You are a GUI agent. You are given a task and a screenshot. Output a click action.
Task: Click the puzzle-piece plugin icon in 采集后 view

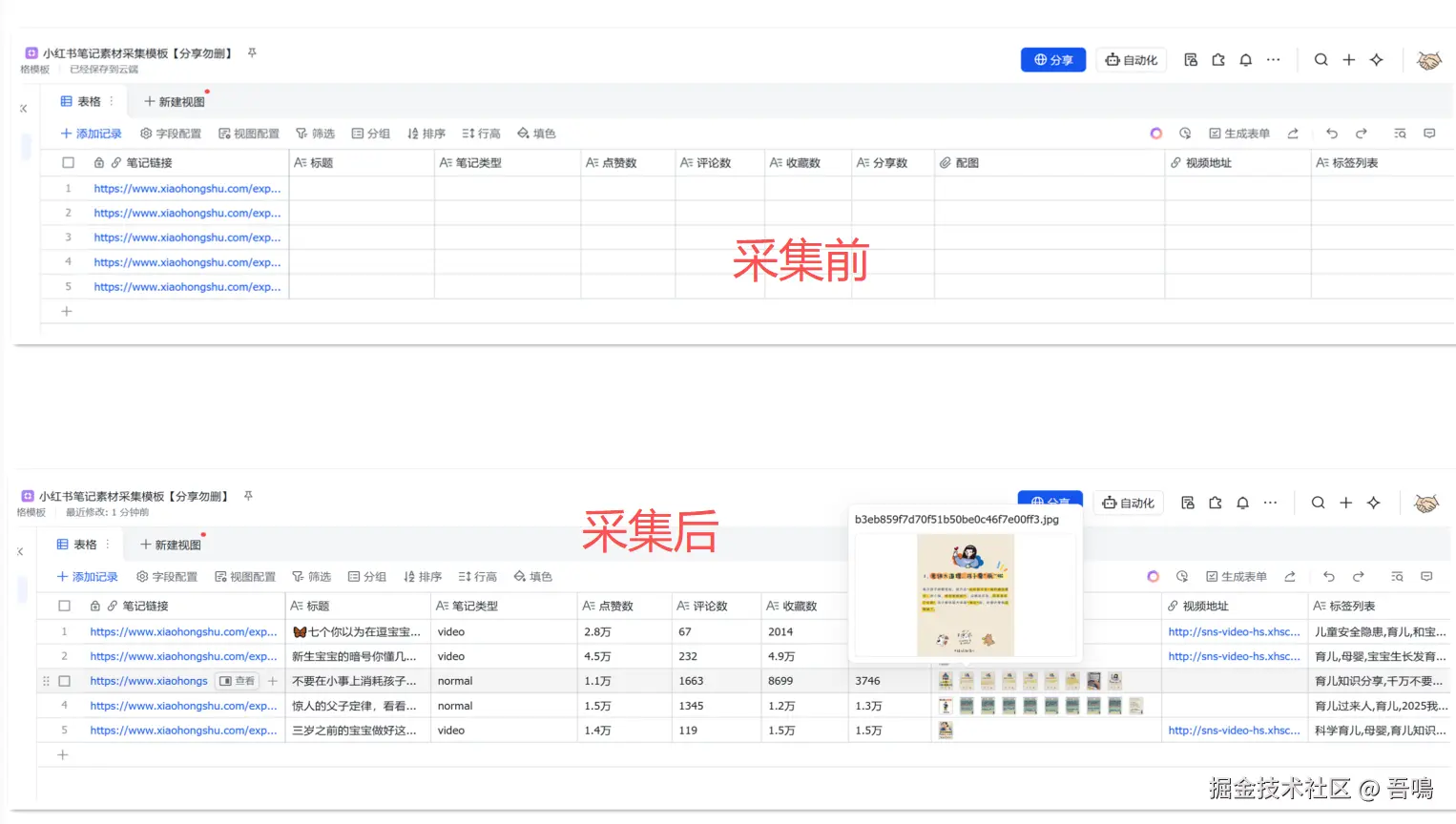click(1216, 503)
